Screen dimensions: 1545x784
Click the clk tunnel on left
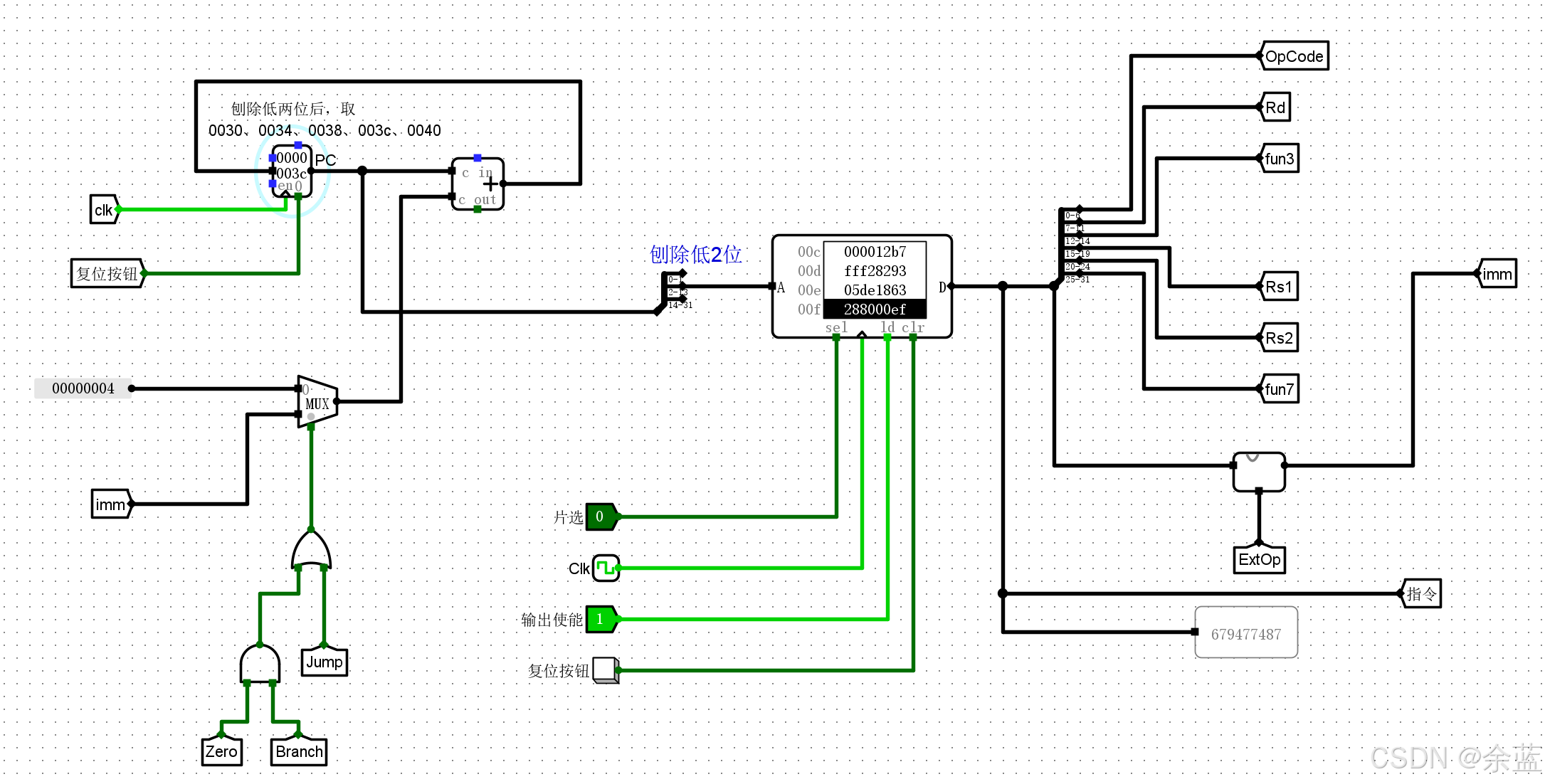click(103, 210)
